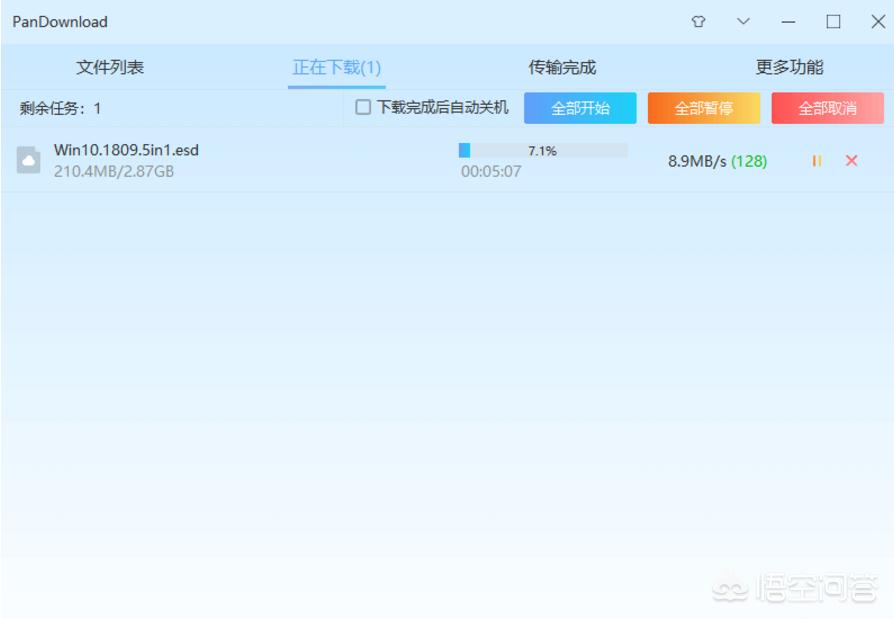Image resolution: width=894 pixels, height=619 pixels.
Task: Click the file icon of Win10.1809.5in1.esd
Action: (29, 160)
